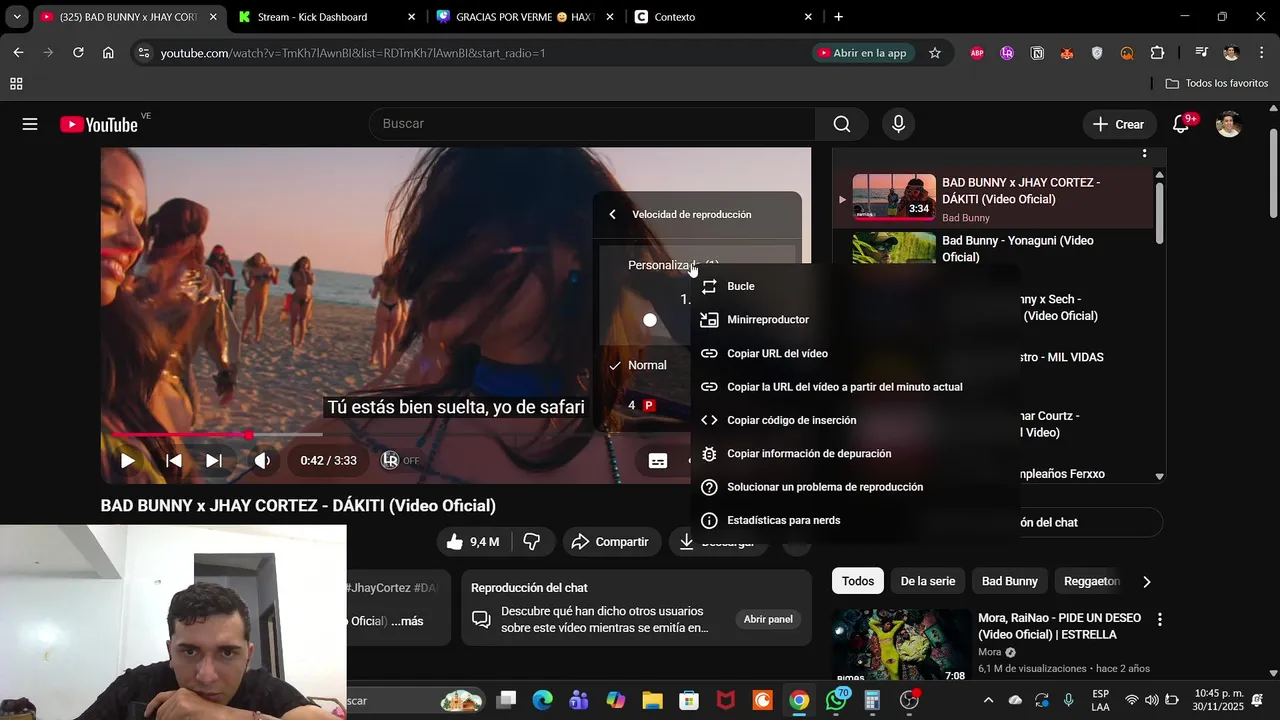Select the Bad Bunny filter chip

click(x=1009, y=581)
